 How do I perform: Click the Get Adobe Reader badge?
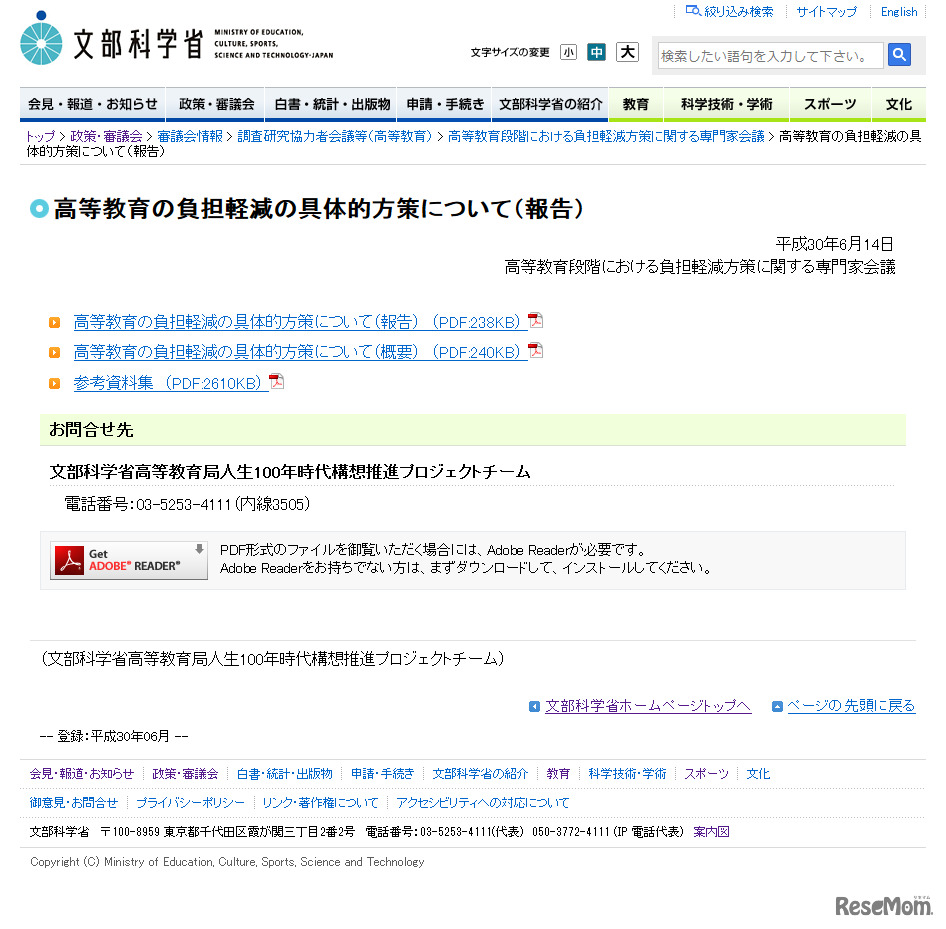click(128, 560)
